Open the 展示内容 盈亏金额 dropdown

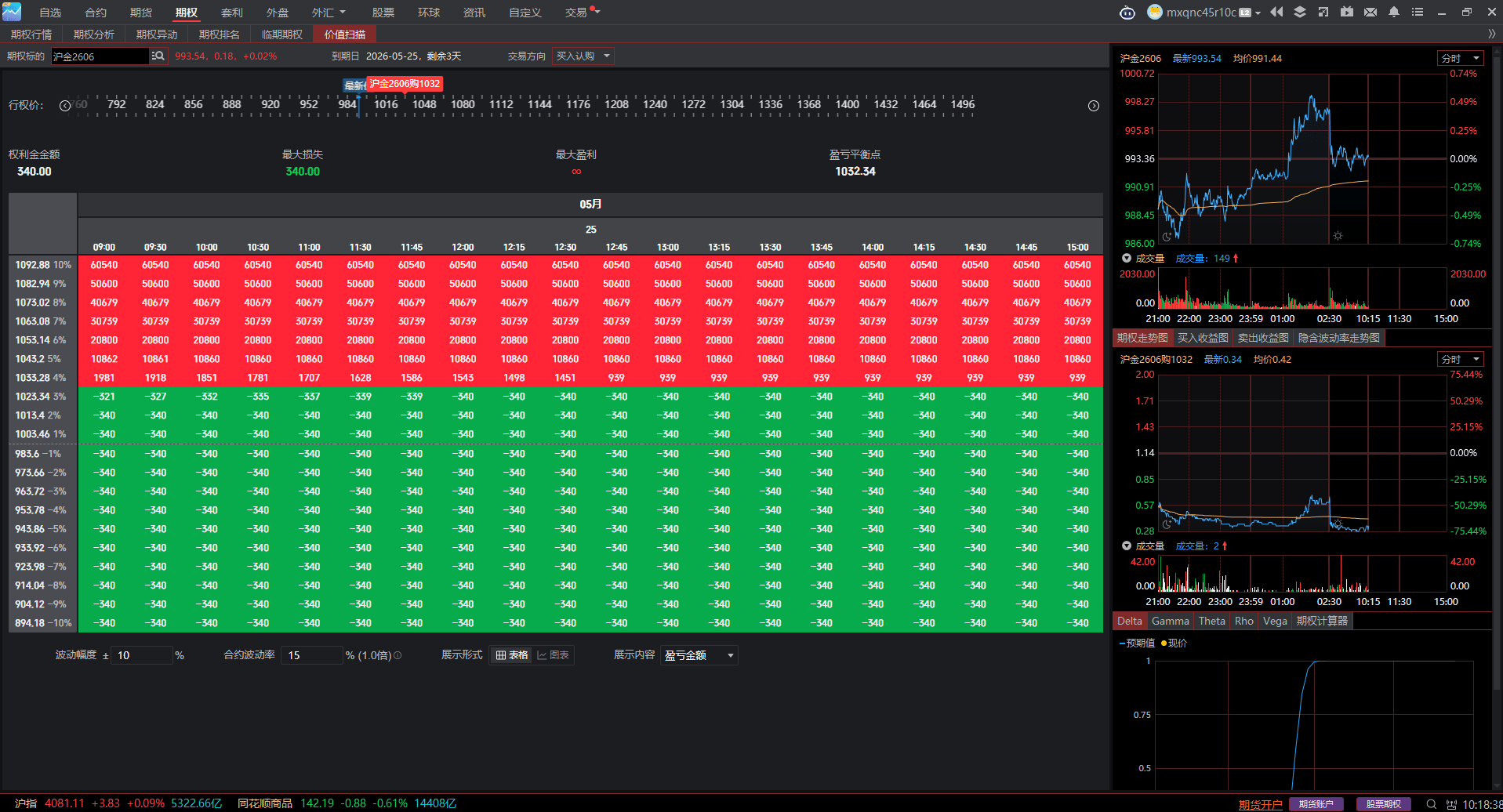699,655
